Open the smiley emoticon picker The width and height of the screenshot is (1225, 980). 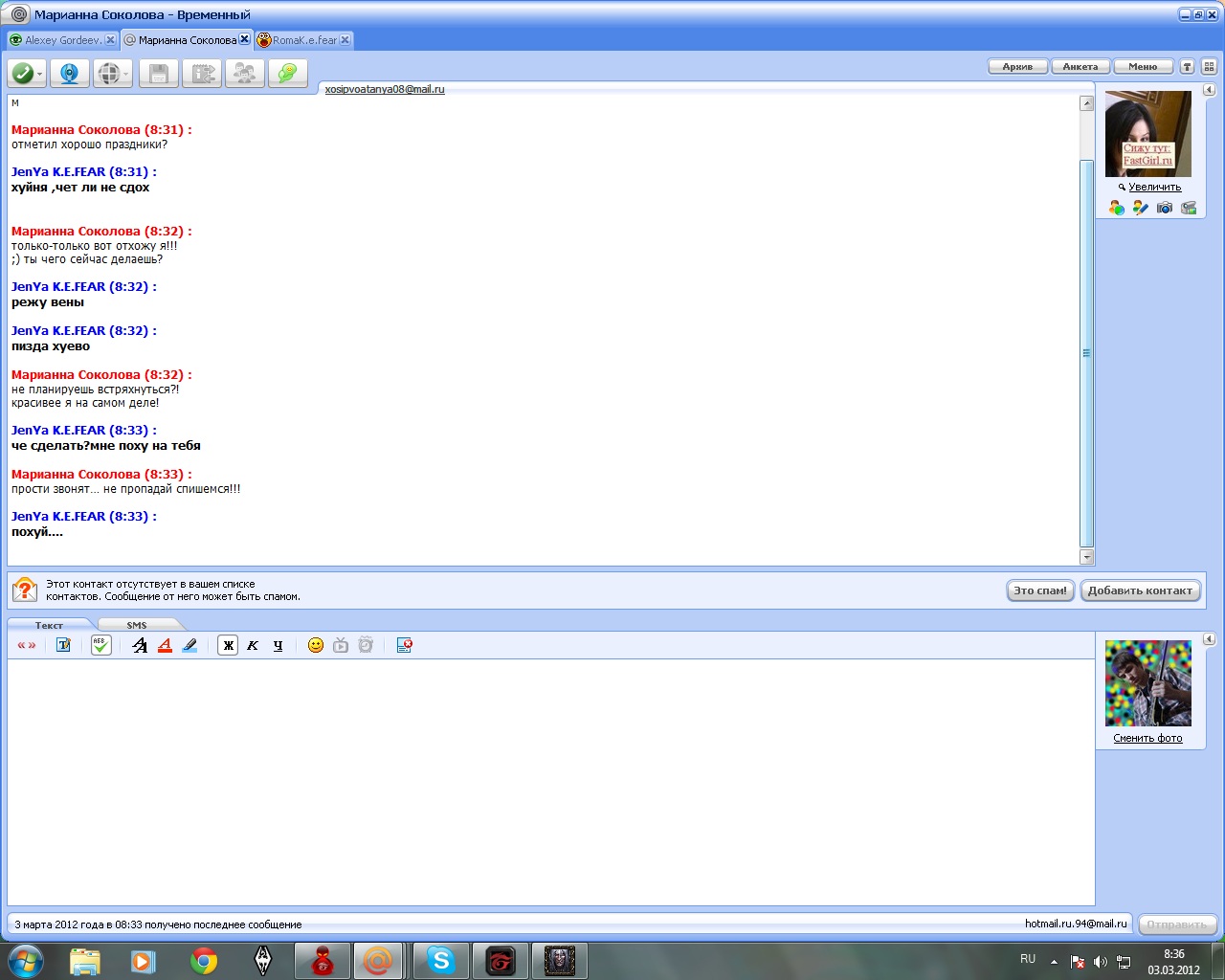[x=316, y=645]
